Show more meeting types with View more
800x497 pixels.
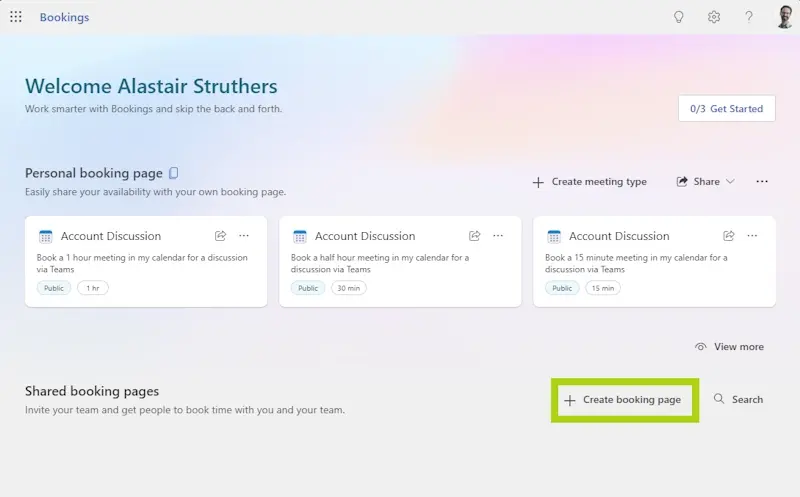729,347
